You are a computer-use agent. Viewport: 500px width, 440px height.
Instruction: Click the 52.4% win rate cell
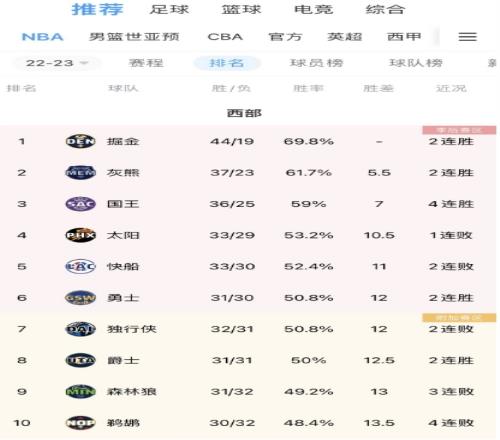click(309, 266)
